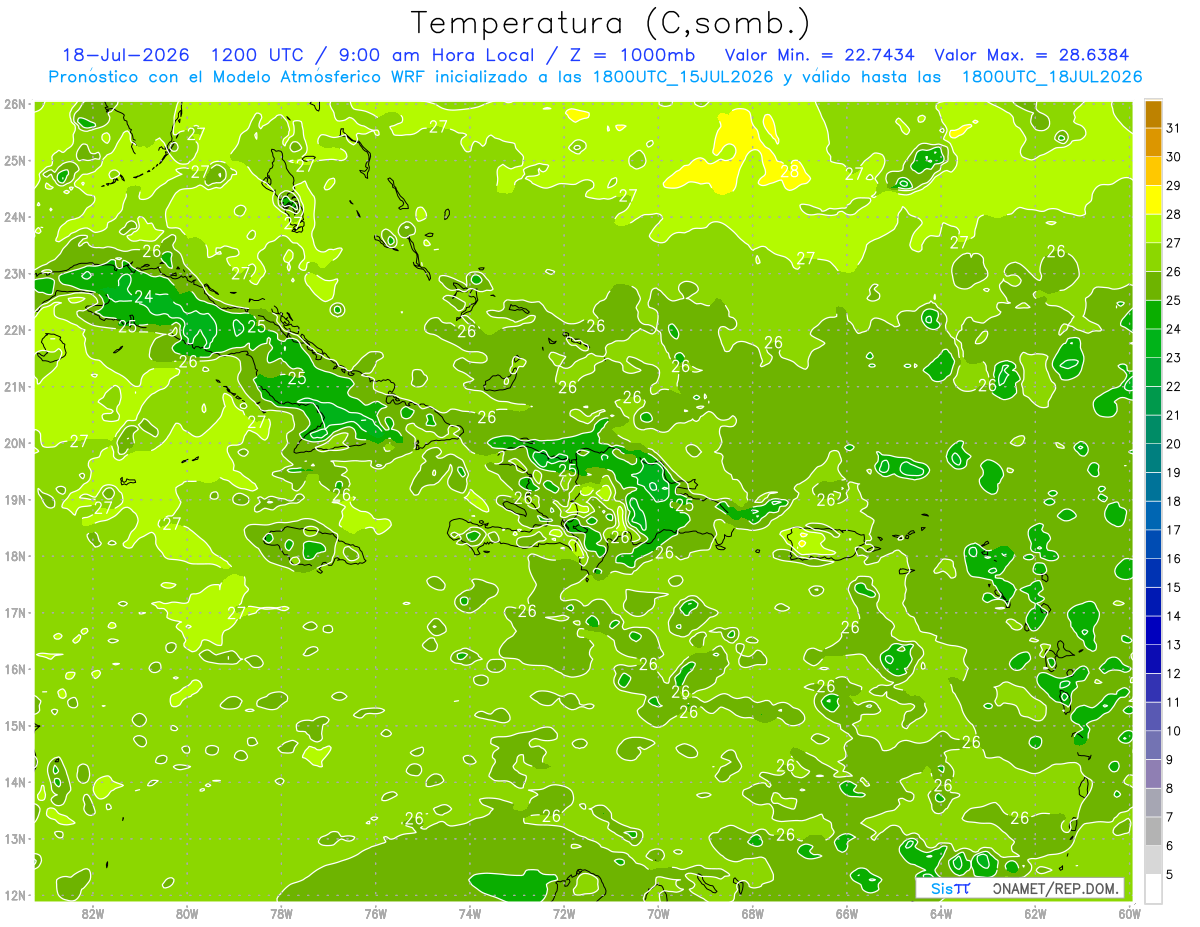The image size is (1200, 927).
Task: Click the "78W" longitude axis label
Action: coord(281,913)
